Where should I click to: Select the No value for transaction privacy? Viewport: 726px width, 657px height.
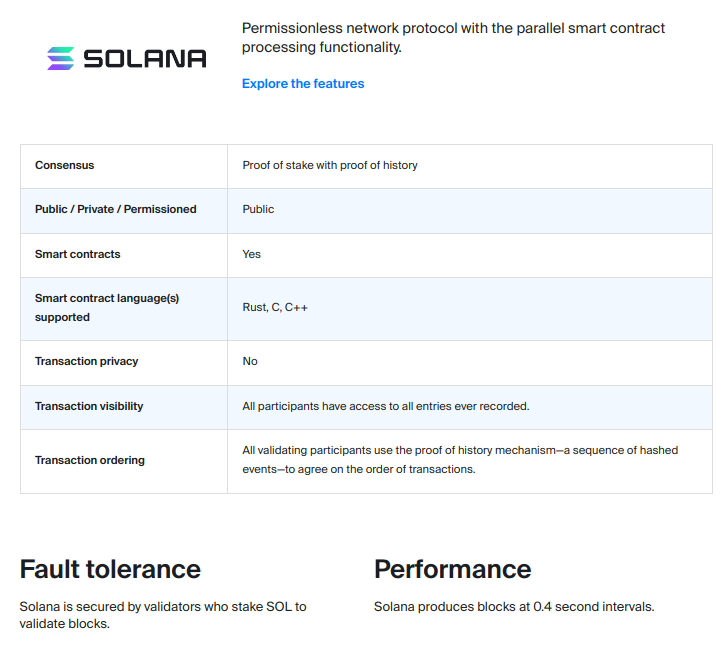[250, 361]
